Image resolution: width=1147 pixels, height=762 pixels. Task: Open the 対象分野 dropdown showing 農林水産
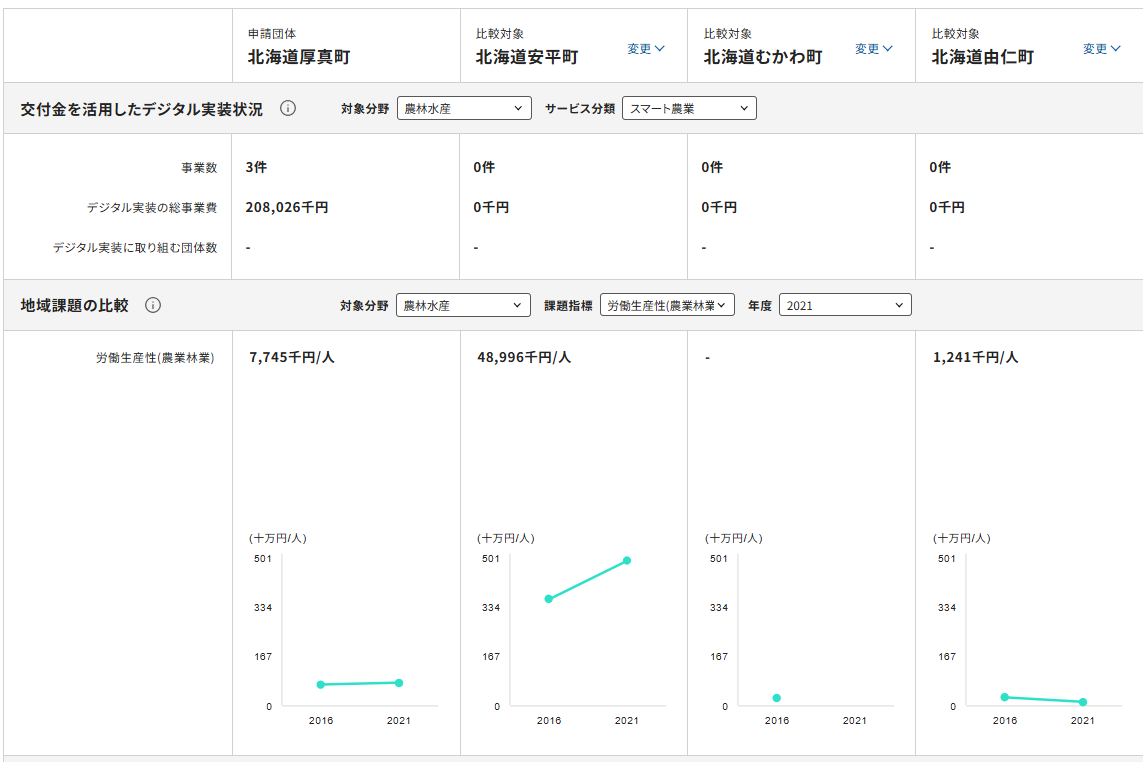(464, 108)
